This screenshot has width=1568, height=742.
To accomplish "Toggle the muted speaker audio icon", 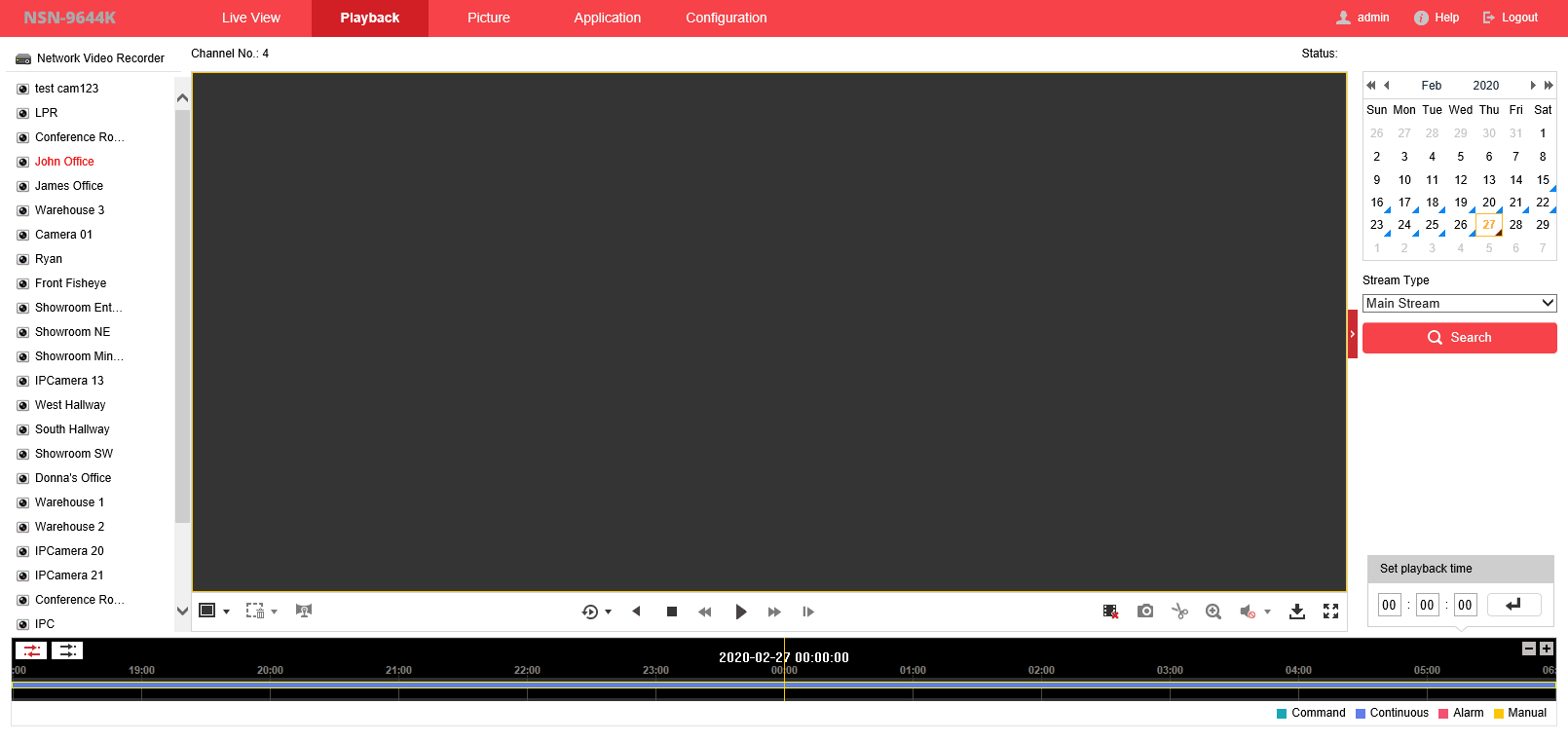I will click(x=1248, y=612).
